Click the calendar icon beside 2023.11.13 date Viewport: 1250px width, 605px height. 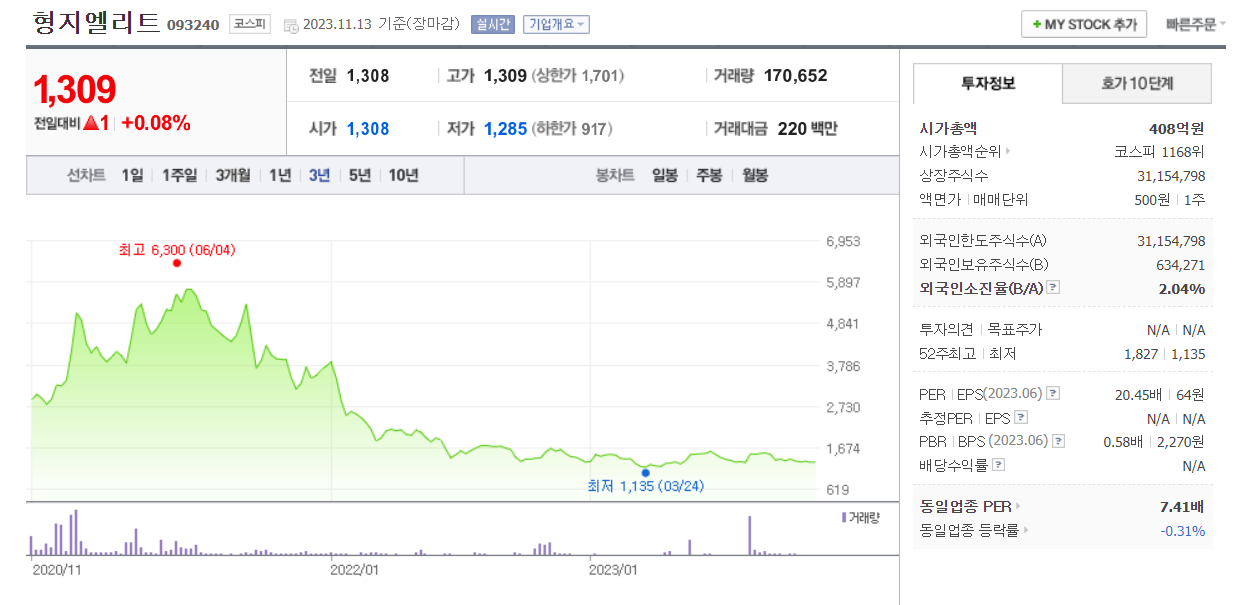point(291,25)
